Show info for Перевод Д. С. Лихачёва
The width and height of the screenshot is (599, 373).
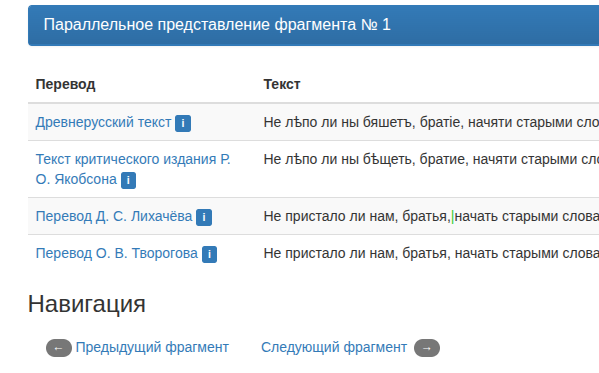point(204,217)
